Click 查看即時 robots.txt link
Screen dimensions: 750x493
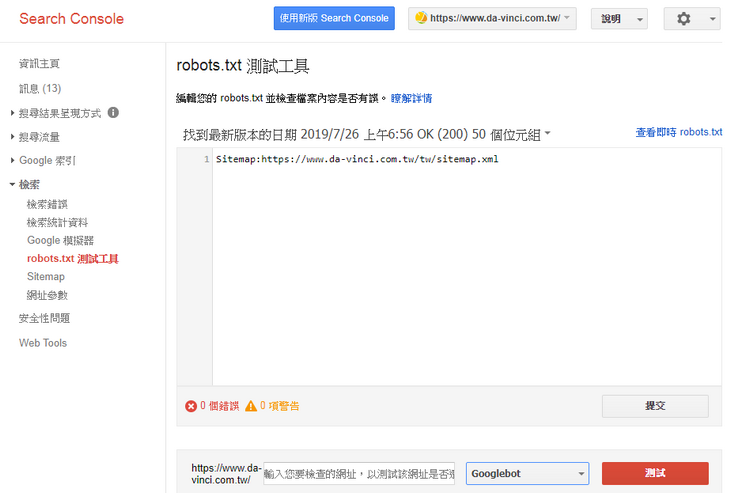point(679,132)
